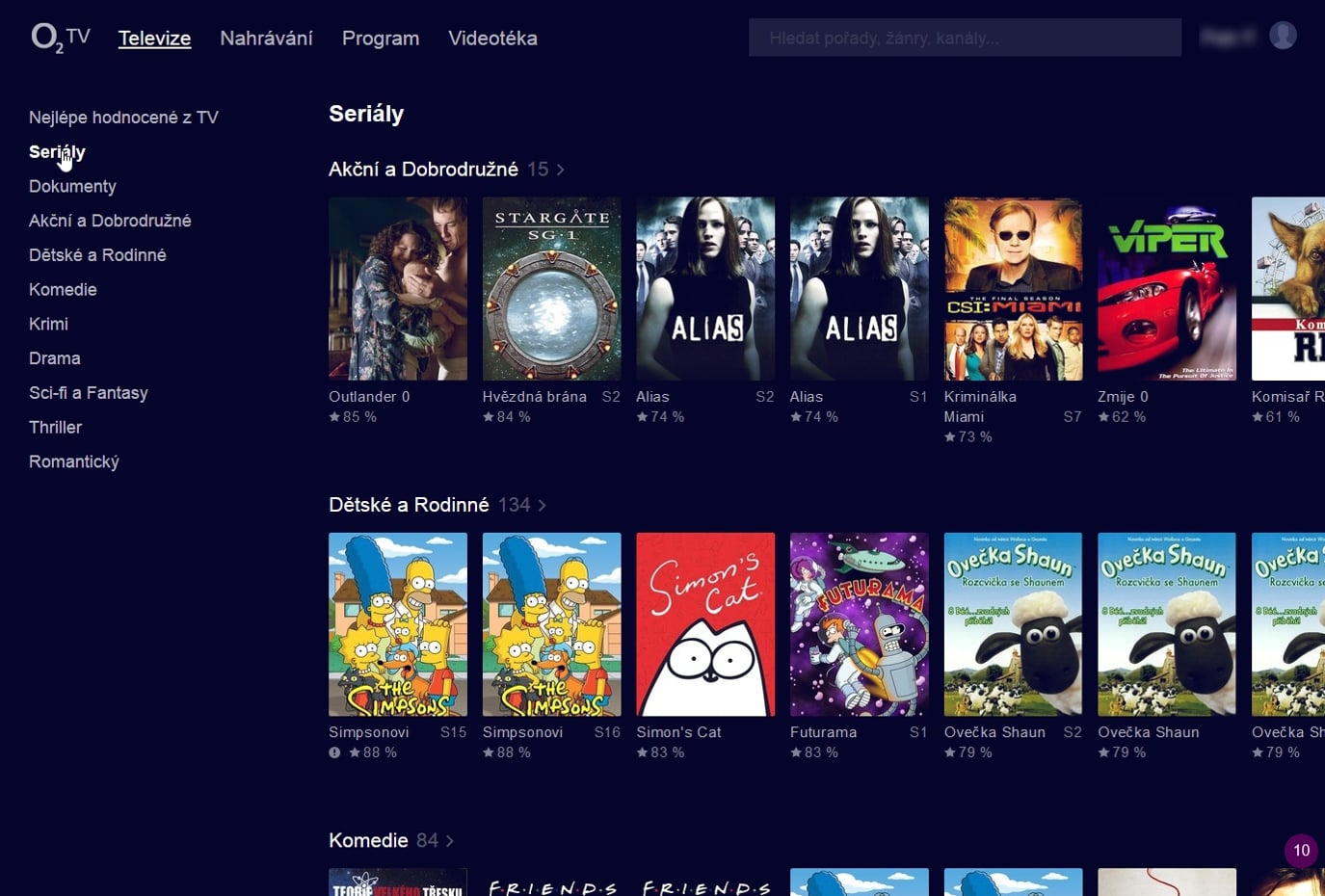Go to the Videotéka tab
The width and height of the screenshot is (1325, 896).
coord(492,39)
